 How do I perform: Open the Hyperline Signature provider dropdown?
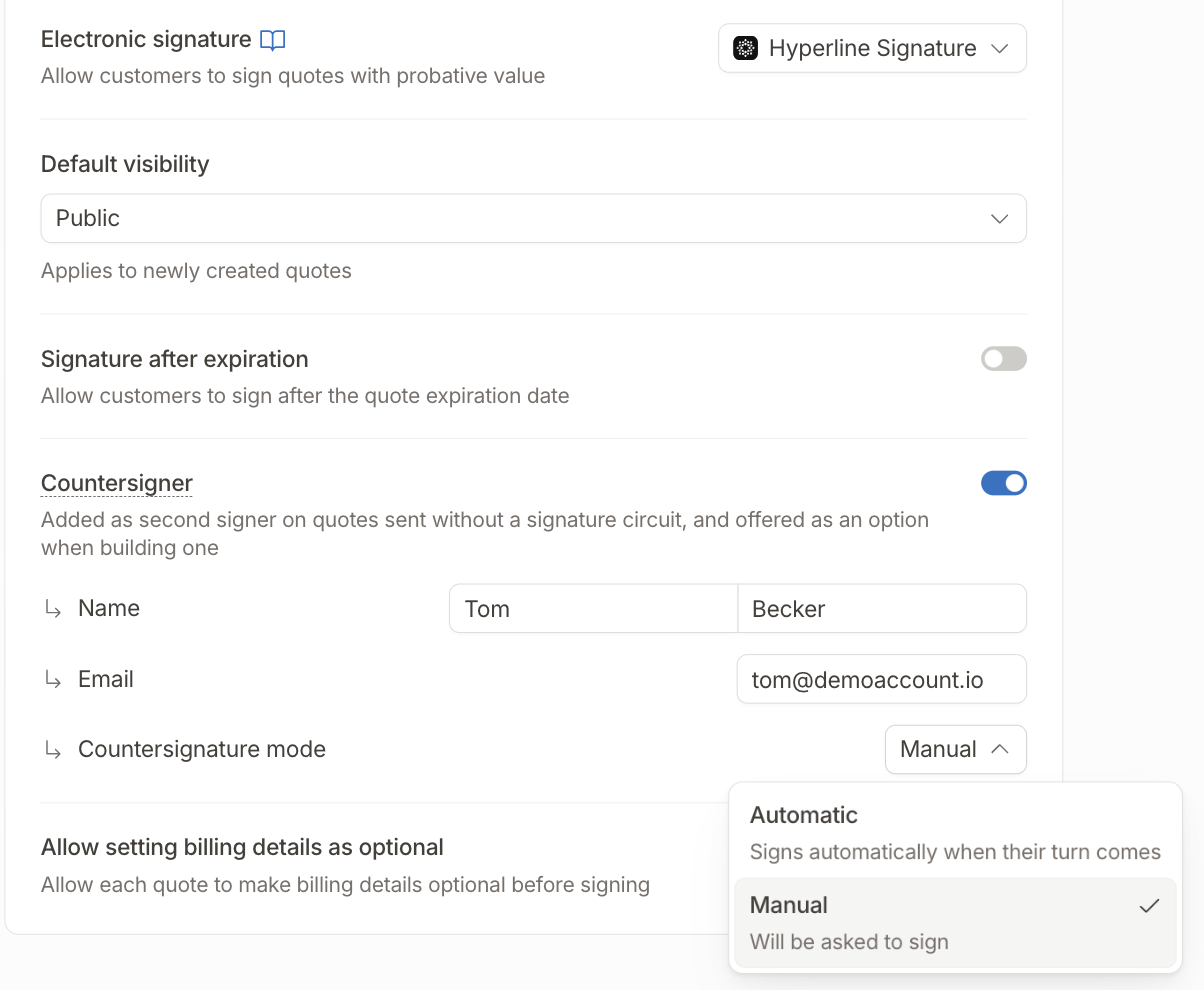tap(872, 48)
